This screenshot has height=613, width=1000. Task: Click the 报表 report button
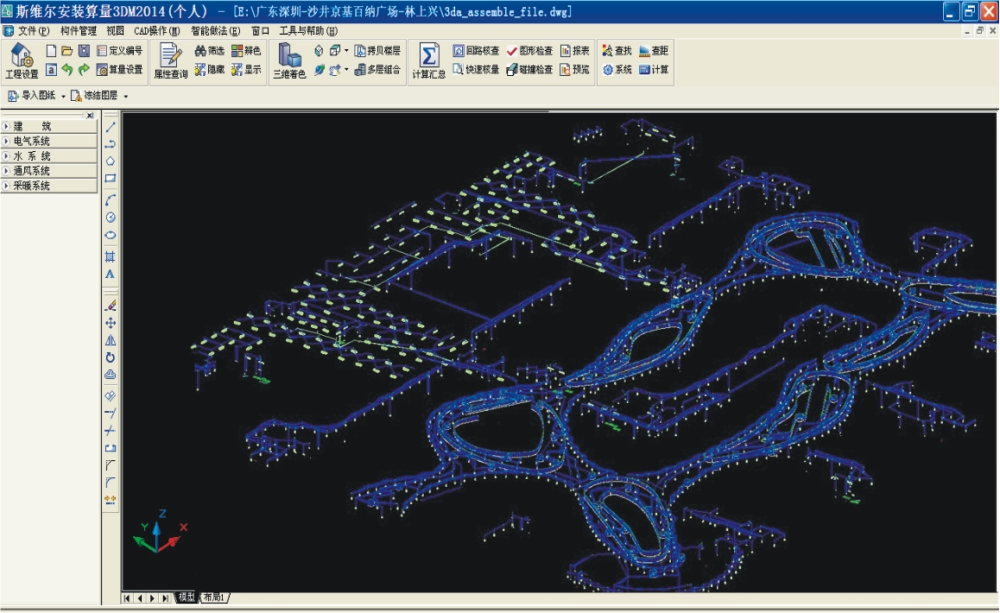575,50
